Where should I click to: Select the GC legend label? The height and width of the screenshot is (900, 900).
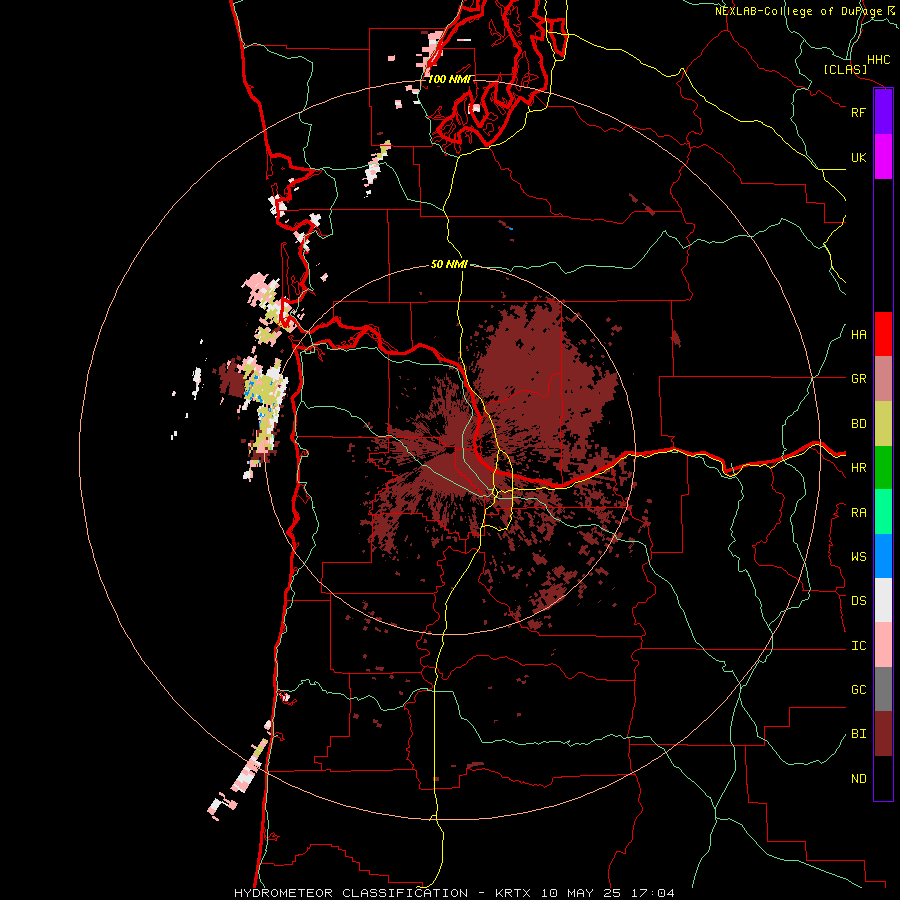pos(858,690)
